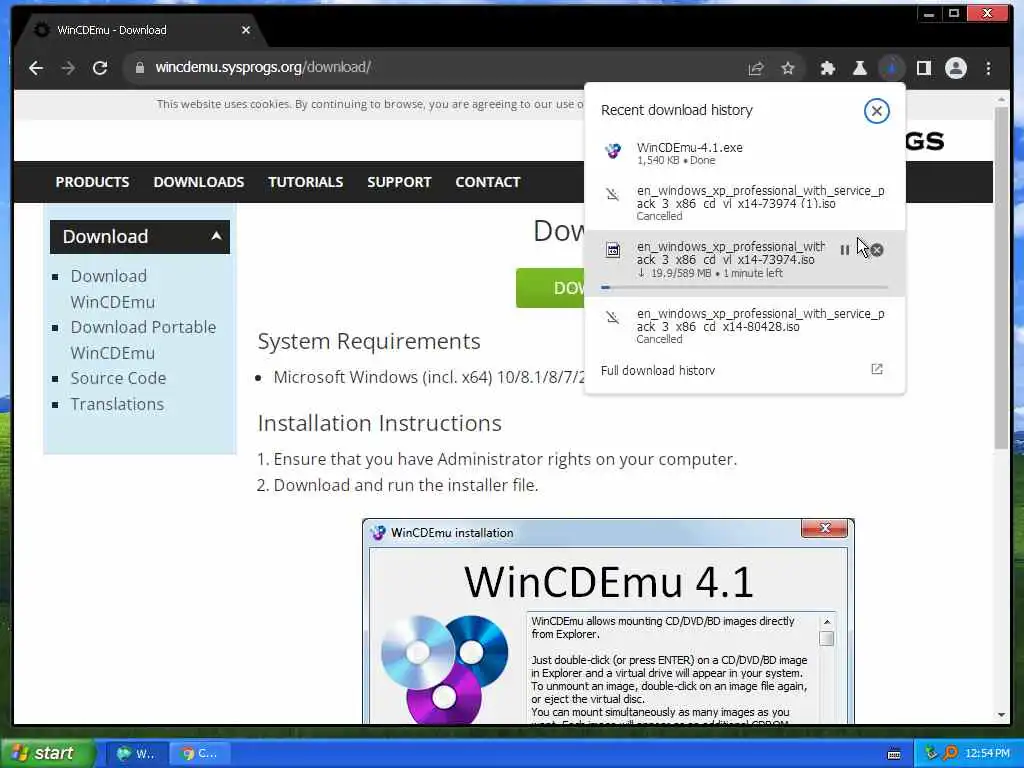Pause the downloading ISO file
This screenshot has width=1024, height=768.
844,250
